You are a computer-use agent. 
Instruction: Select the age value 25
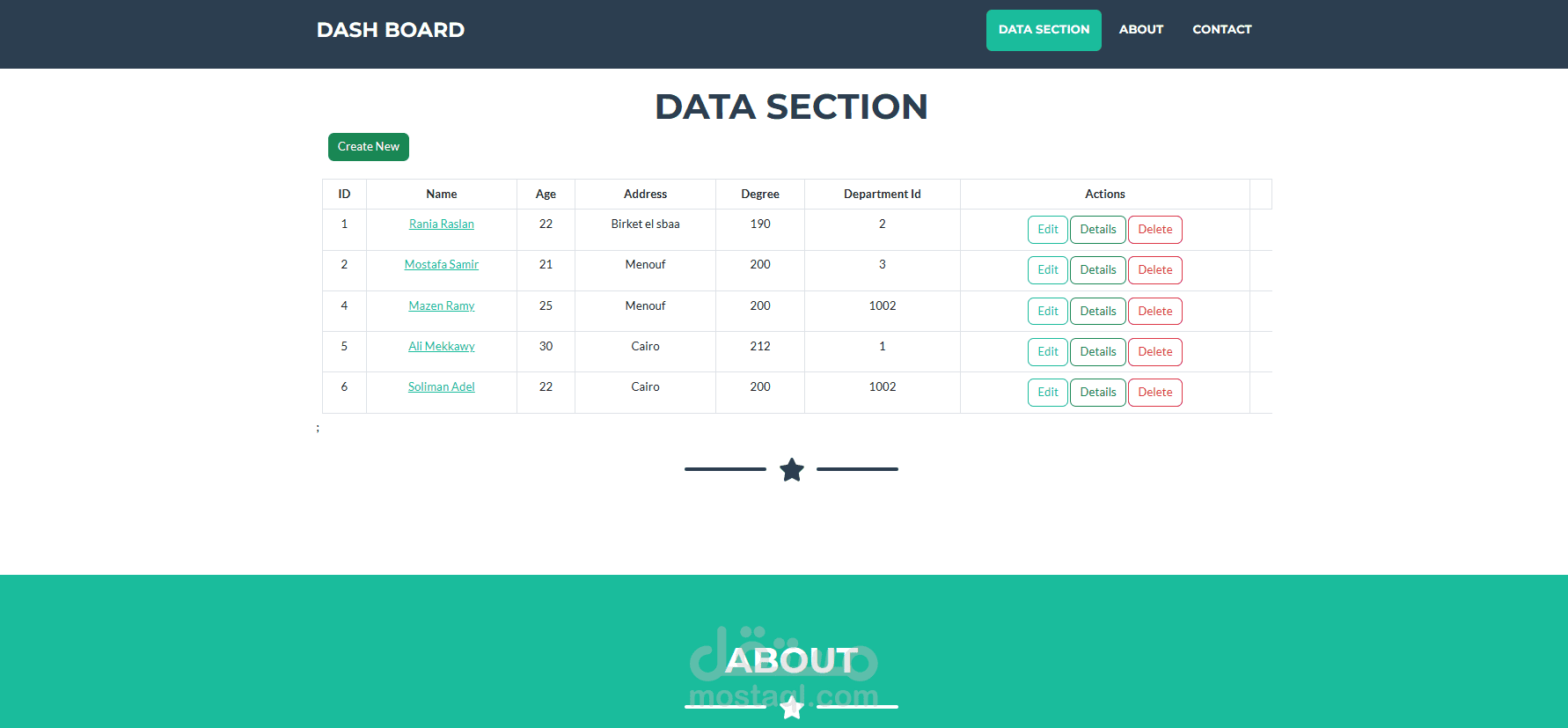[x=546, y=306]
